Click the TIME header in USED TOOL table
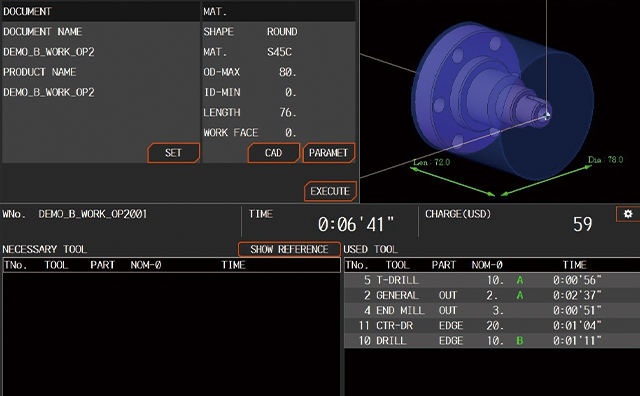The height and width of the screenshot is (396, 640). pos(575,265)
